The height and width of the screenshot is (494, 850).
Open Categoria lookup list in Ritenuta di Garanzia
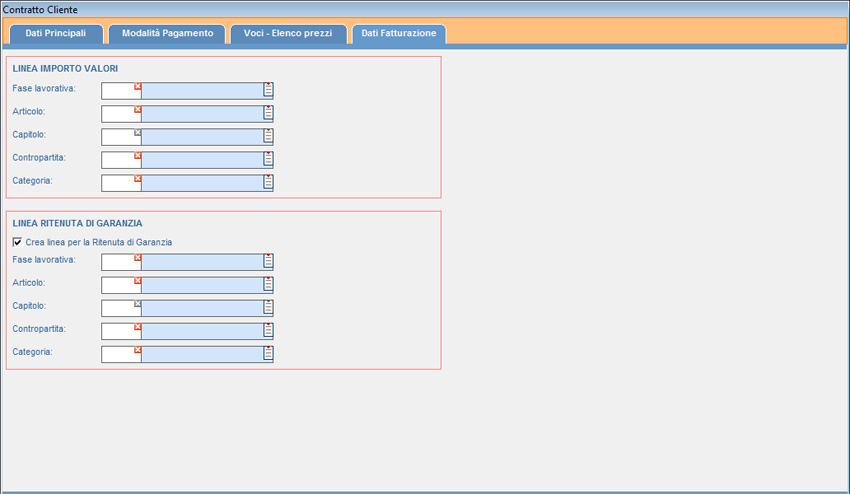[268, 354]
